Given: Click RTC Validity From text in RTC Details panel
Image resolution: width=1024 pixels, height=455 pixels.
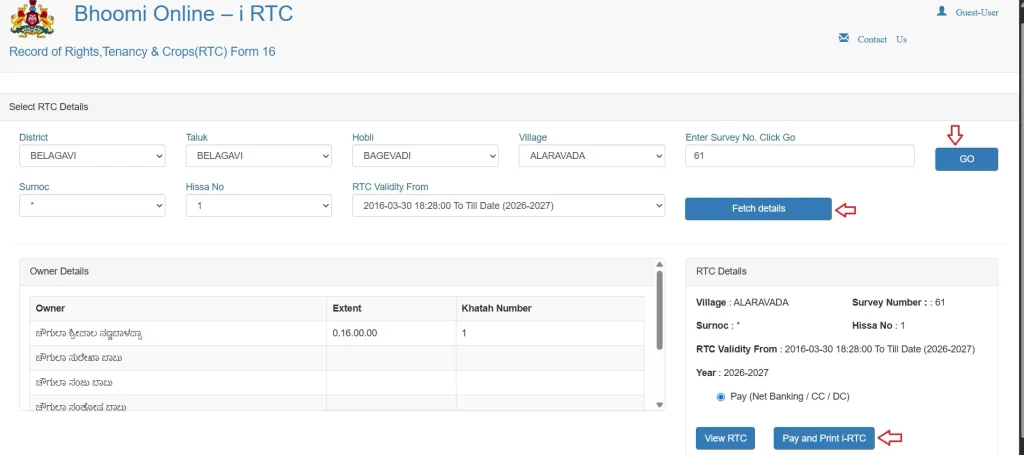Looking at the screenshot, I should (x=835, y=349).
